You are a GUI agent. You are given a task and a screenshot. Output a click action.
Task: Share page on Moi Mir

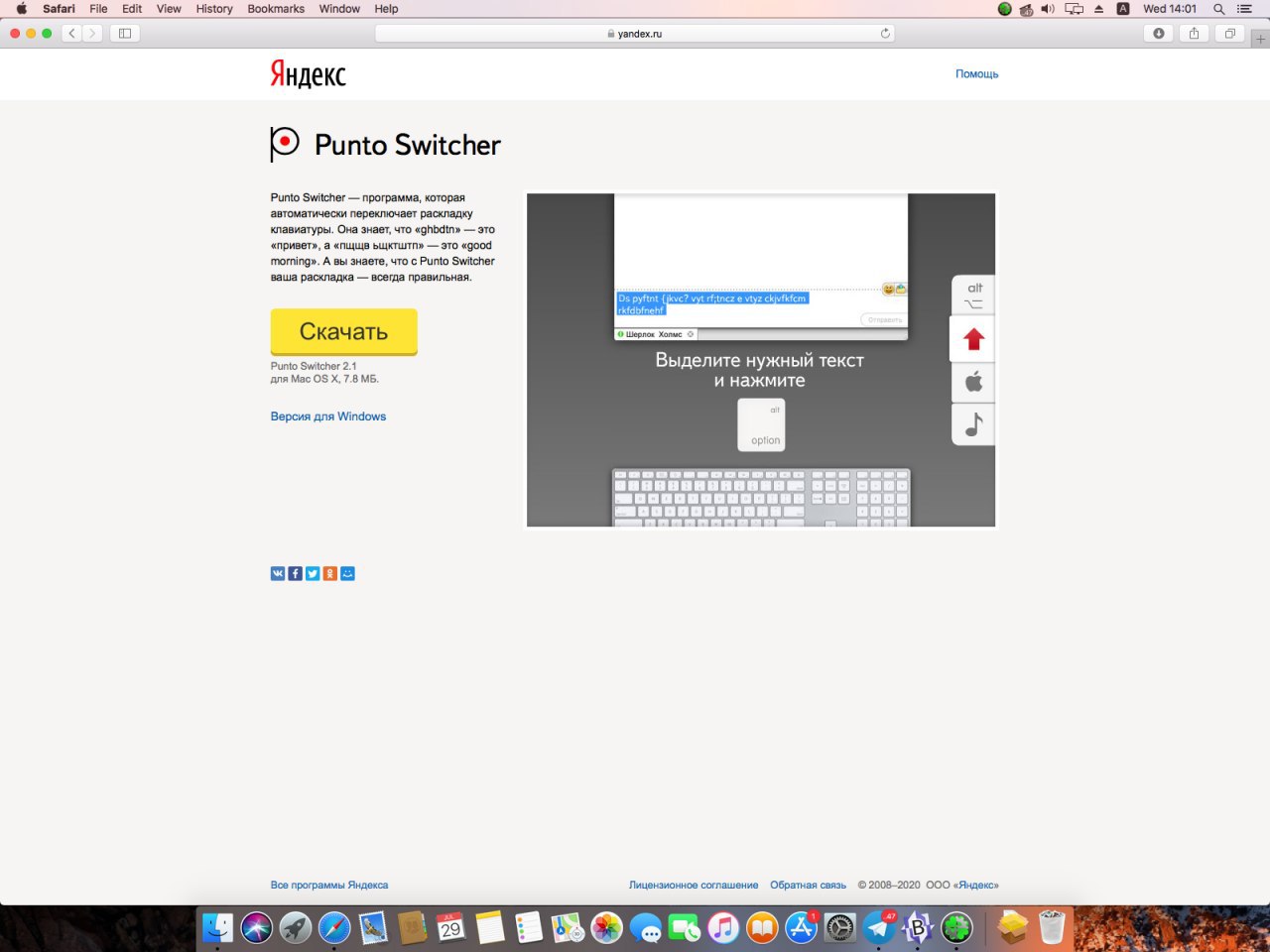pos(347,573)
